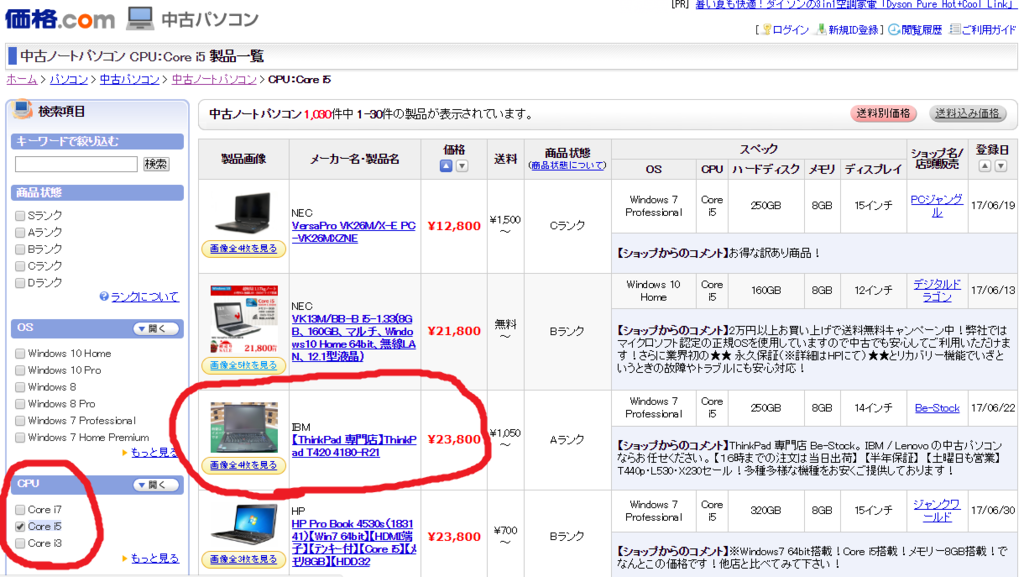
Task: Click the keyword filter text field
Action: click(x=76, y=164)
